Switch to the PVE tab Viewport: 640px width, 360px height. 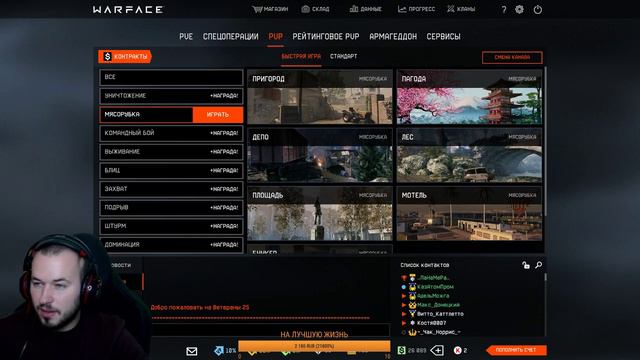(186, 36)
